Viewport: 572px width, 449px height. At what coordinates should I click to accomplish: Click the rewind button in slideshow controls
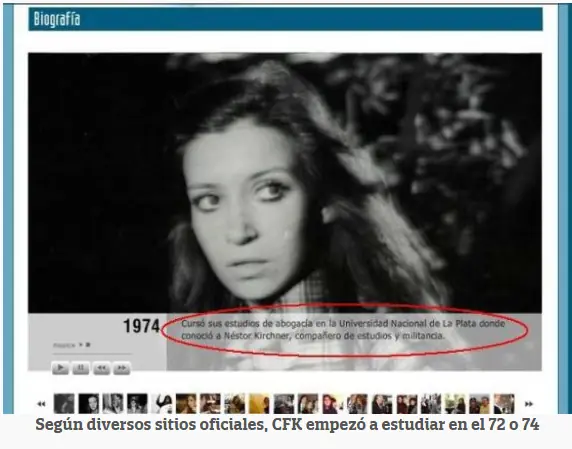coord(101,367)
